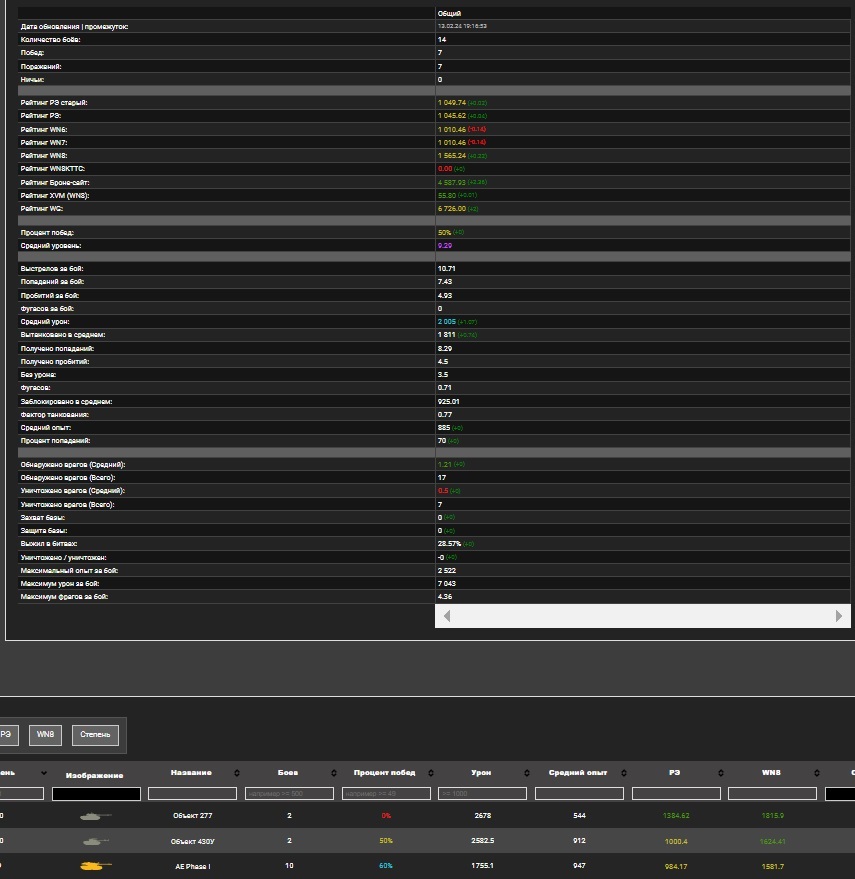Image resolution: width=855 pixels, height=879 pixels.
Task: Click the golden AE Phase I tank icon
Action: pos(95,865)
